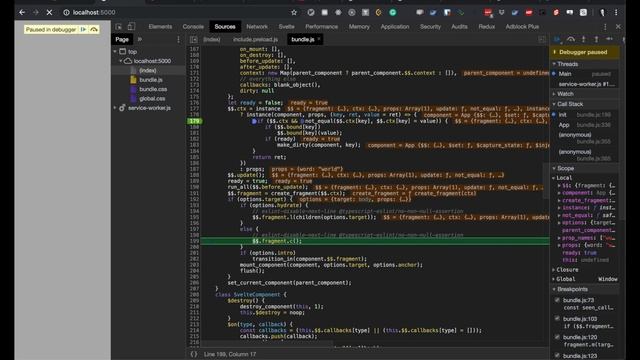Toggle the breakpoint on line 179 gutter
Image resolution: width=640 pixels, height=360 pixels.
(x=194, y=121)
